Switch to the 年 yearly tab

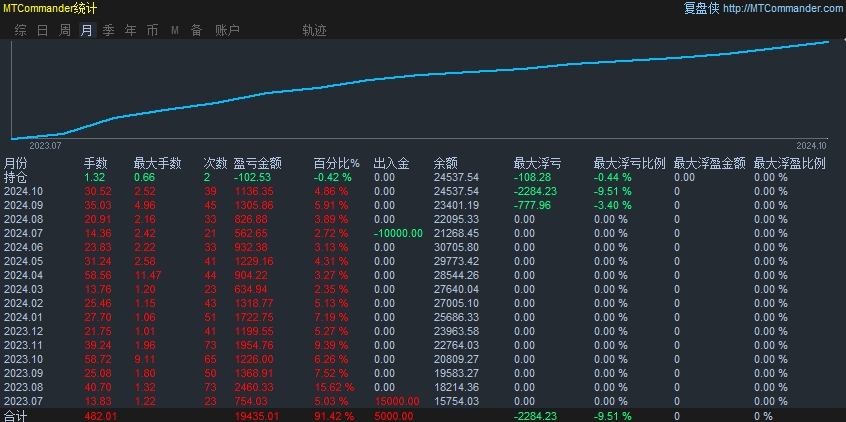131,30
